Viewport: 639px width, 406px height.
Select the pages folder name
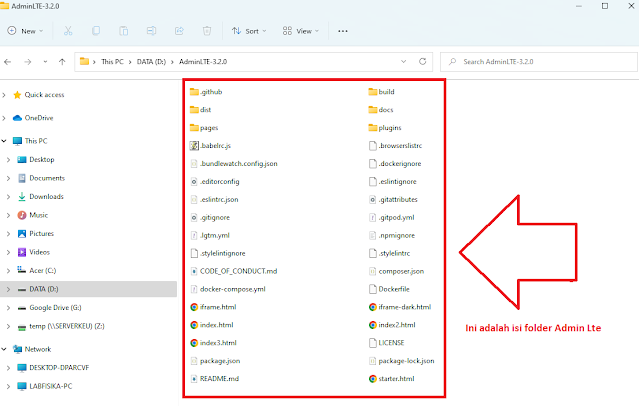coord(209,128)
